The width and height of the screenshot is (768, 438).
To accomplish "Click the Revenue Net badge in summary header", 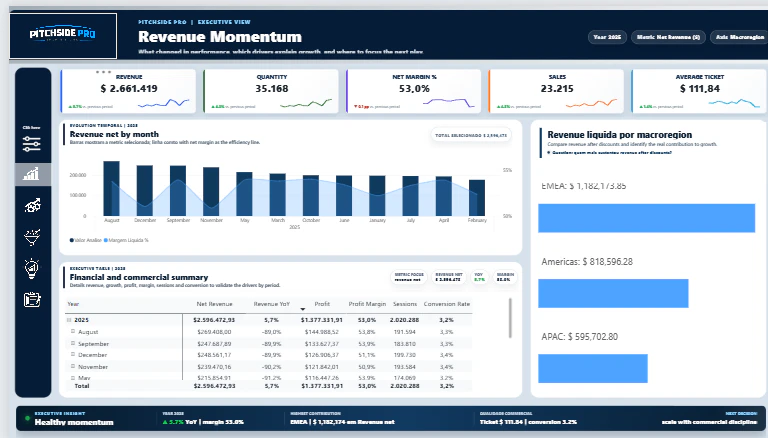I will tap(448, 277).
